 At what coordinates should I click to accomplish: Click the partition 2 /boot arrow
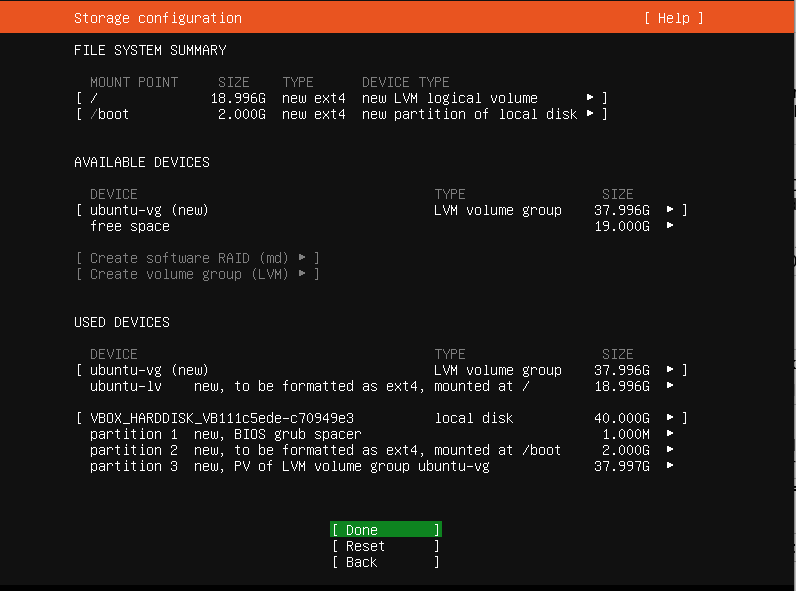pos(670,450)
